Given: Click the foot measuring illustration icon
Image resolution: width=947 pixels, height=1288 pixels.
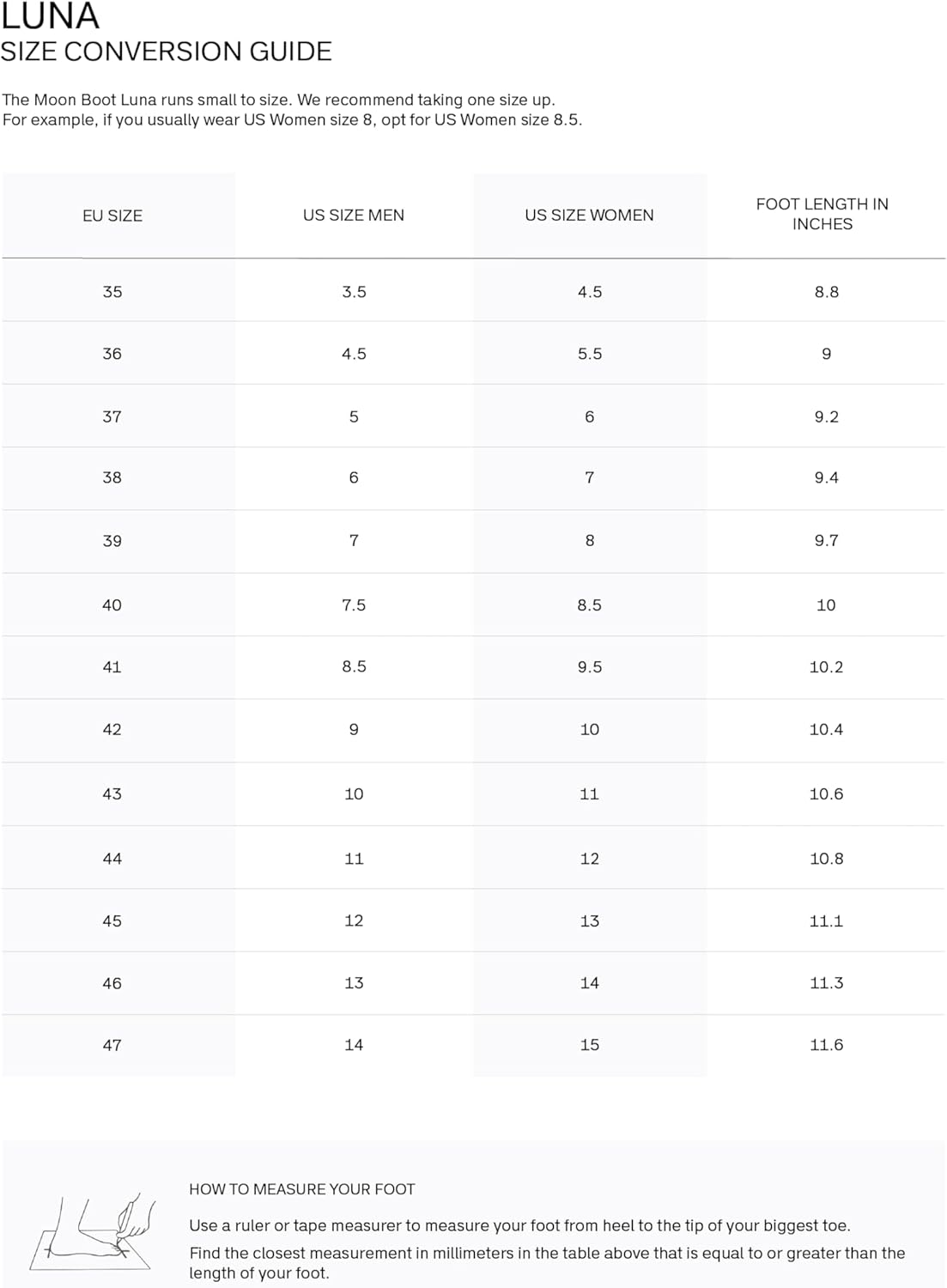Looking at the screenshot, I should point(93,1231).
